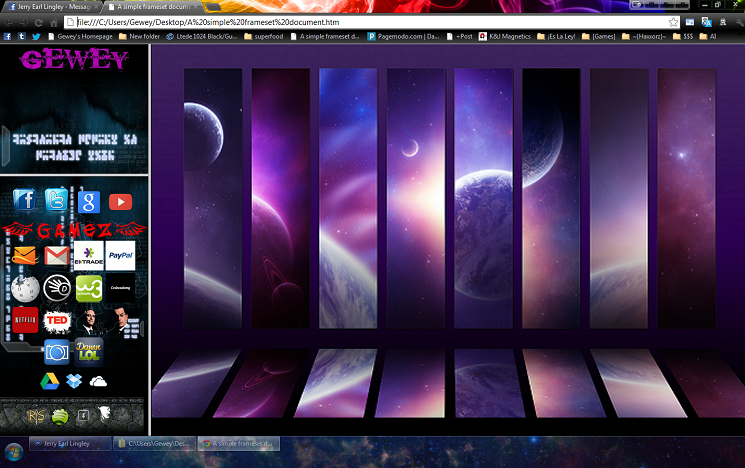The width and height of the screenshot is (745, 468).
Task: Click the Facebook bookmark icon in the bookmarks bar
Action: pos(7,36)
